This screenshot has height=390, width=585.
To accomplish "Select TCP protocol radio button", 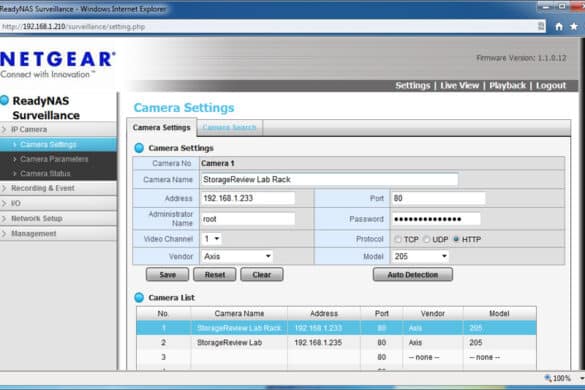I will (x=398, y=239).
